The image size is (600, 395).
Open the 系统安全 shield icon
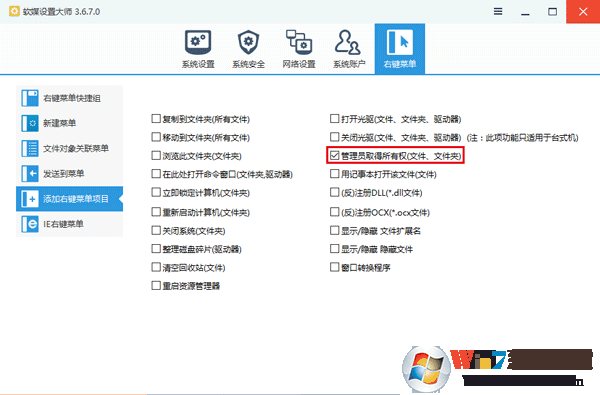coord(248,49)
